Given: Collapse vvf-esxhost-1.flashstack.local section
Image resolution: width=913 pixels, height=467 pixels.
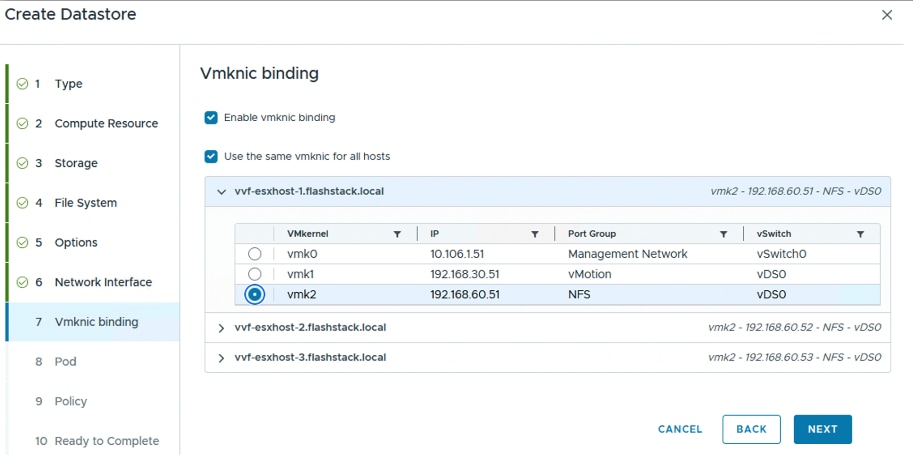Looking at the screenshot, I should tap(221, 192).
